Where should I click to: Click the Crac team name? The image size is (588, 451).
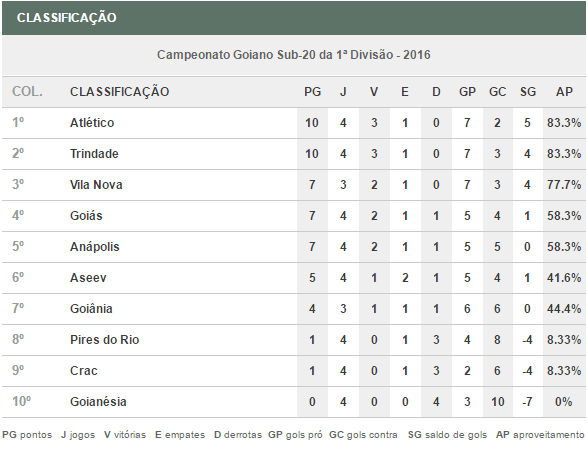click(x=84, y=371)
